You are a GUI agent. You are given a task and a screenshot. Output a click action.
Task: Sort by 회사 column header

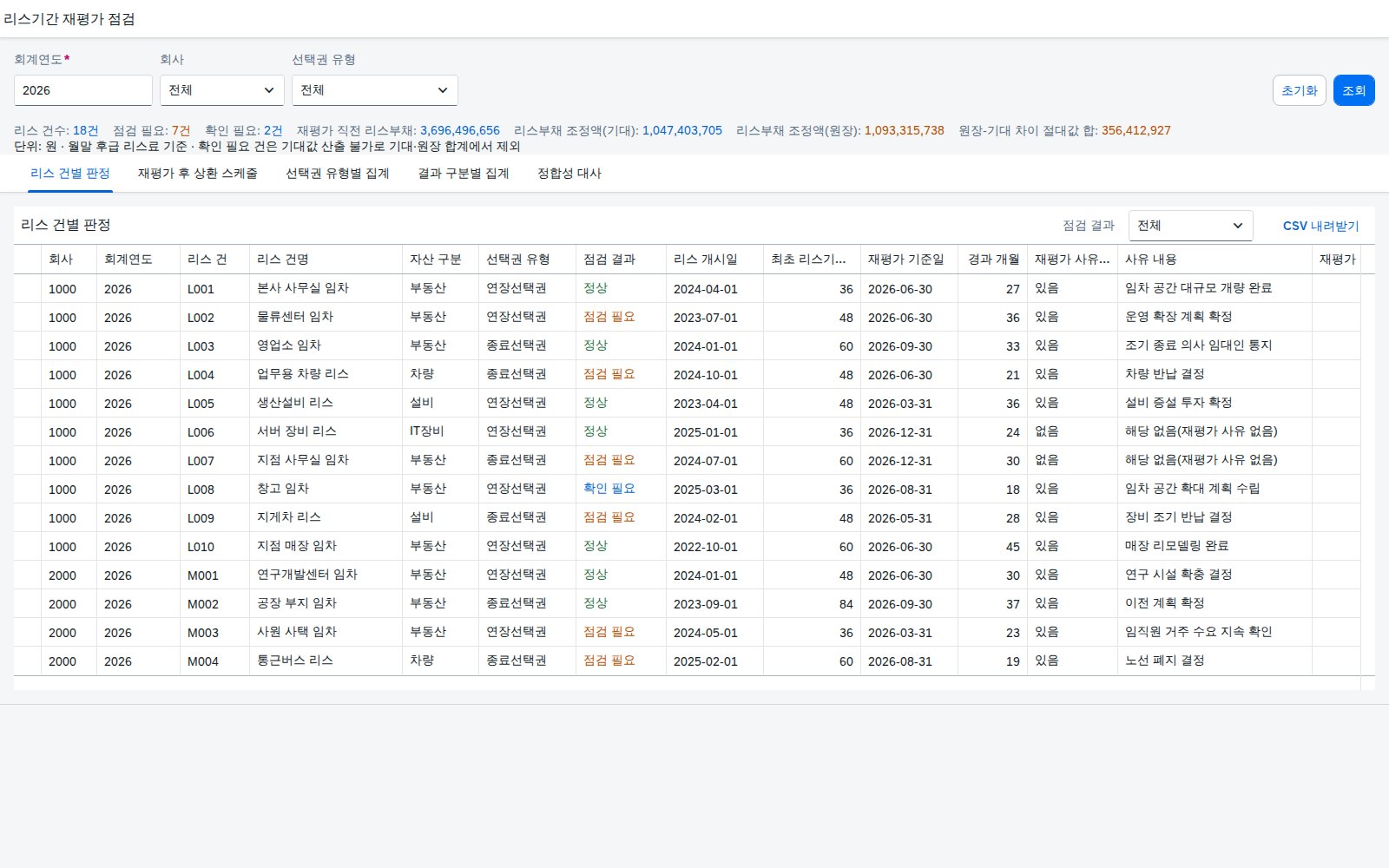click(x=69, y=260)
